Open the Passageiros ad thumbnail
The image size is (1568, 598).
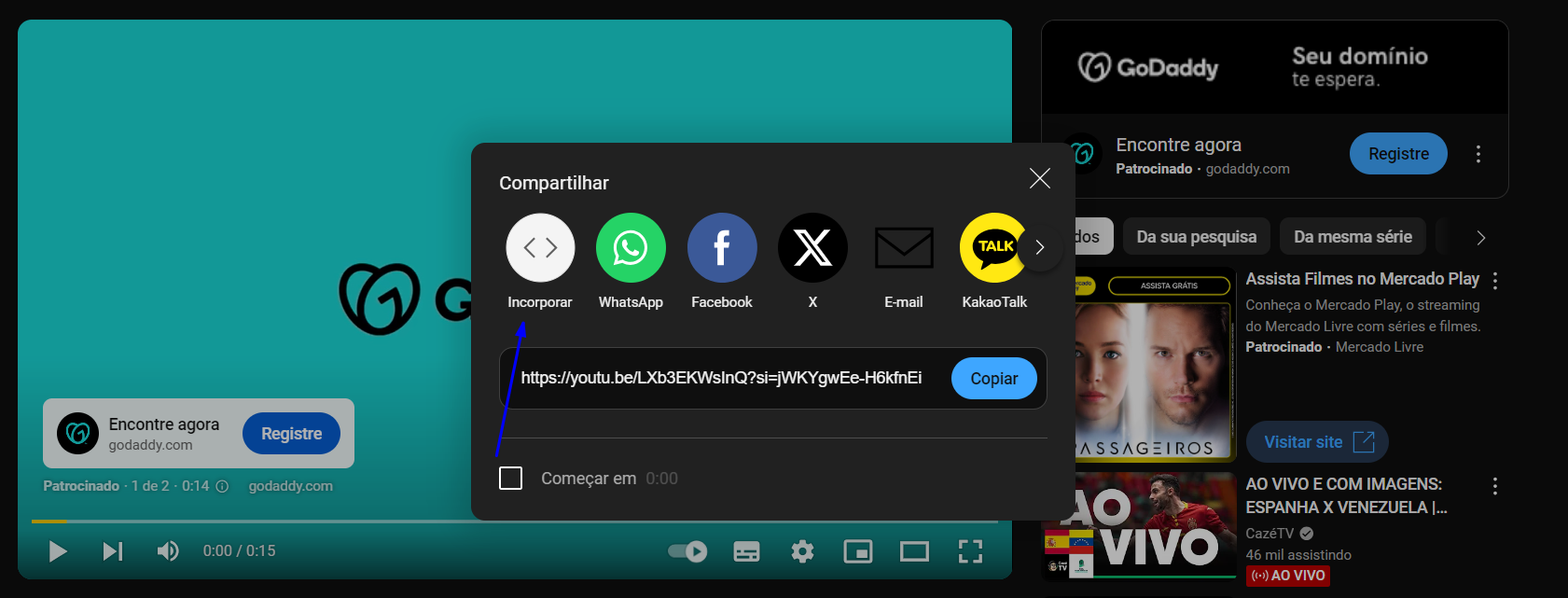1155,365
